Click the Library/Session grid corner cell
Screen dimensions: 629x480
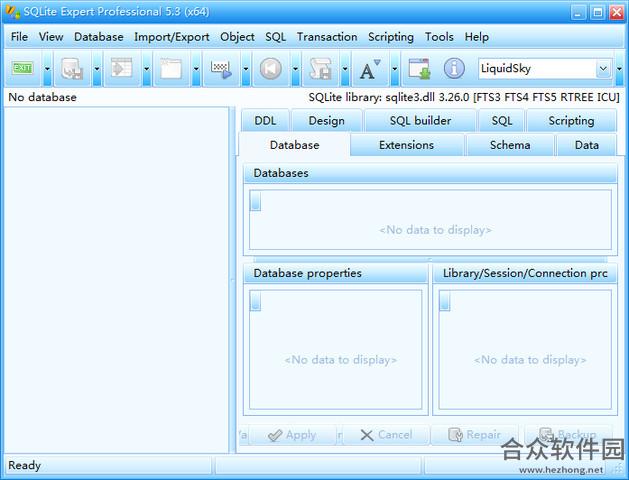(444, 301)
